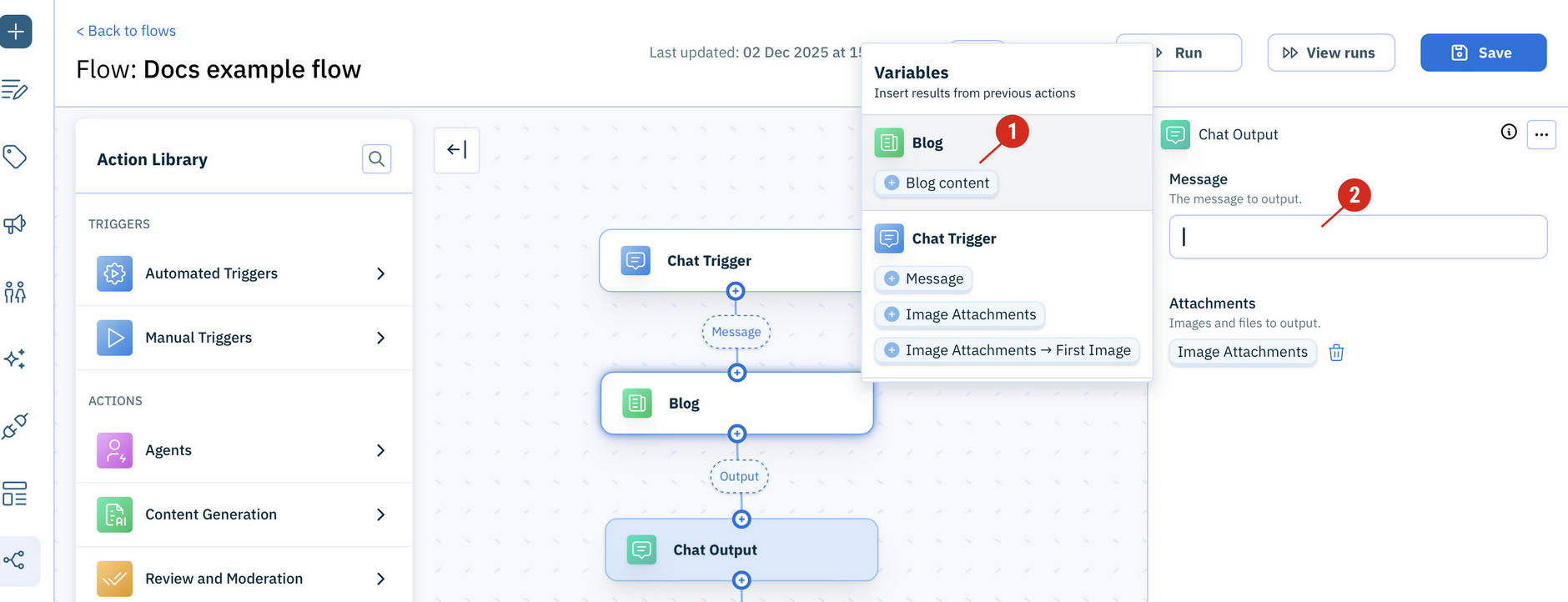This screenshot has height=602, width=1568.
Task: Open search in the Action Library
Action: (x=376, y=158)
